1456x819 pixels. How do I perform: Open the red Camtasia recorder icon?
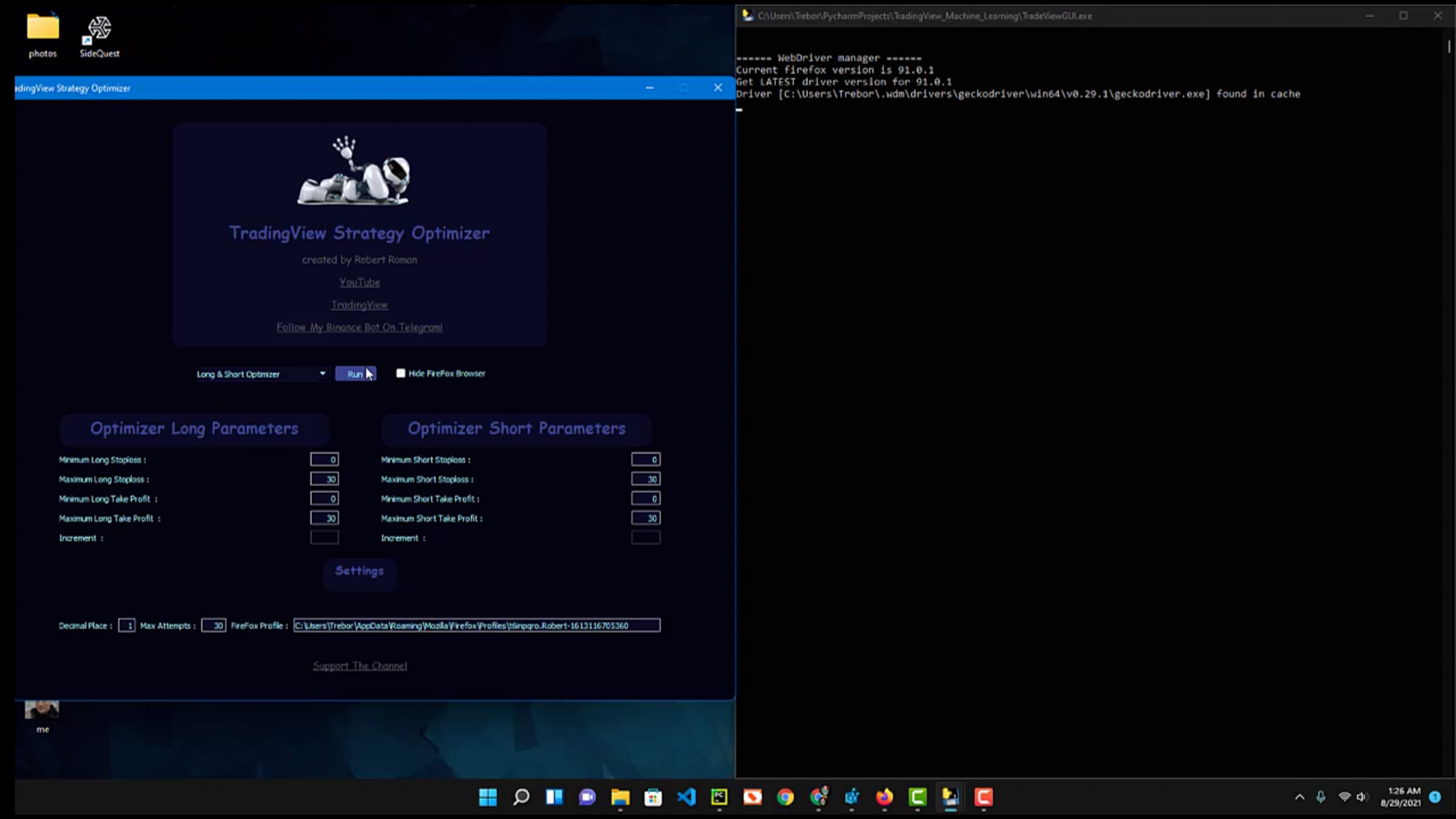[x=983, y=797]
